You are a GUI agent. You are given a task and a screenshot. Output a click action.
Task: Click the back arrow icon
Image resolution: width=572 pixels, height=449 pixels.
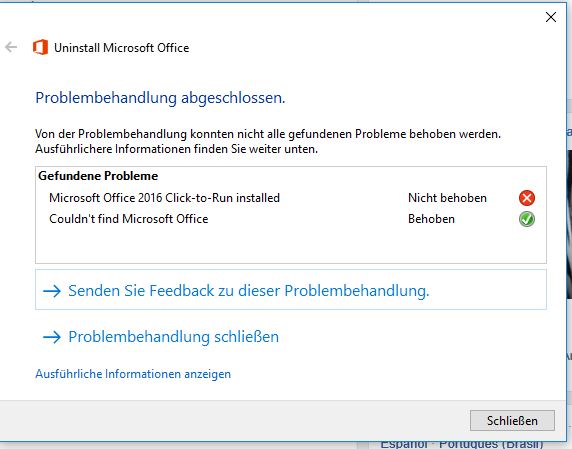click(11, 47)
